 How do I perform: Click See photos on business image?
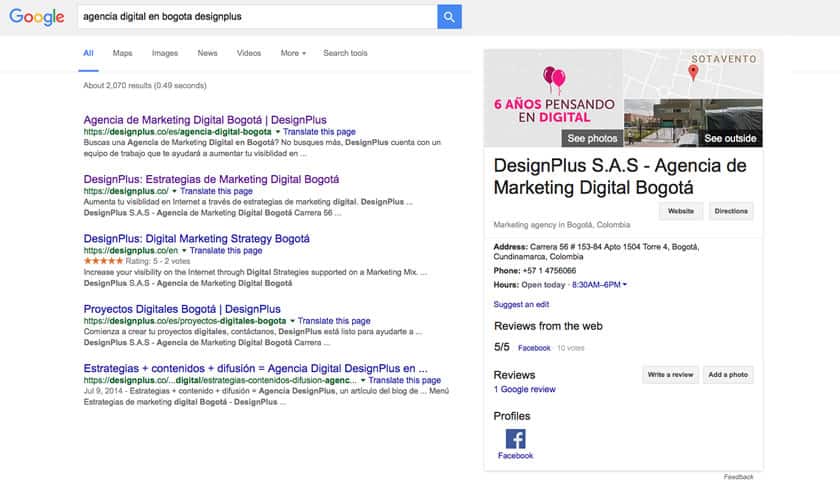[592, 138]
